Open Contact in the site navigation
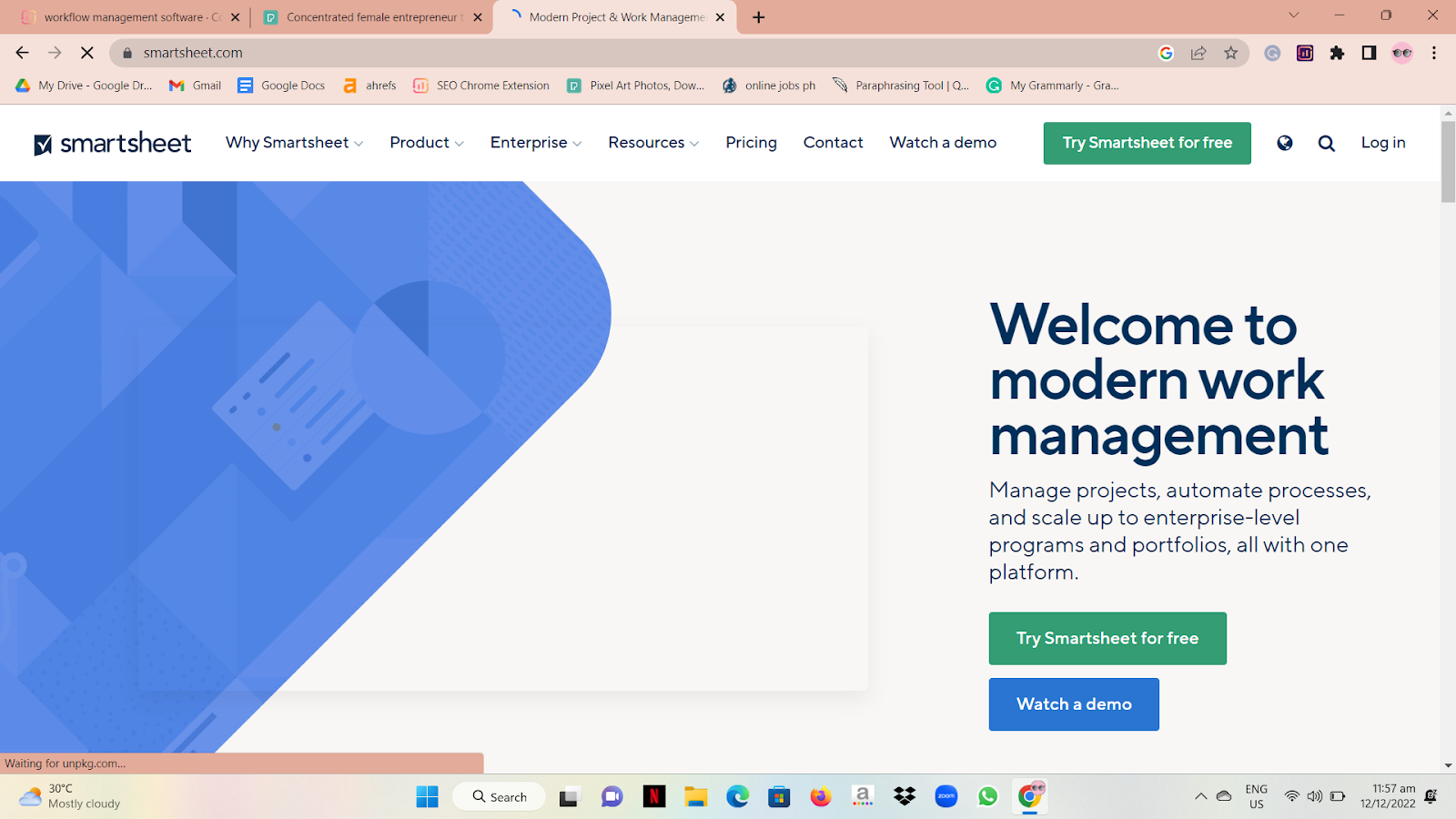 [834, 143]
